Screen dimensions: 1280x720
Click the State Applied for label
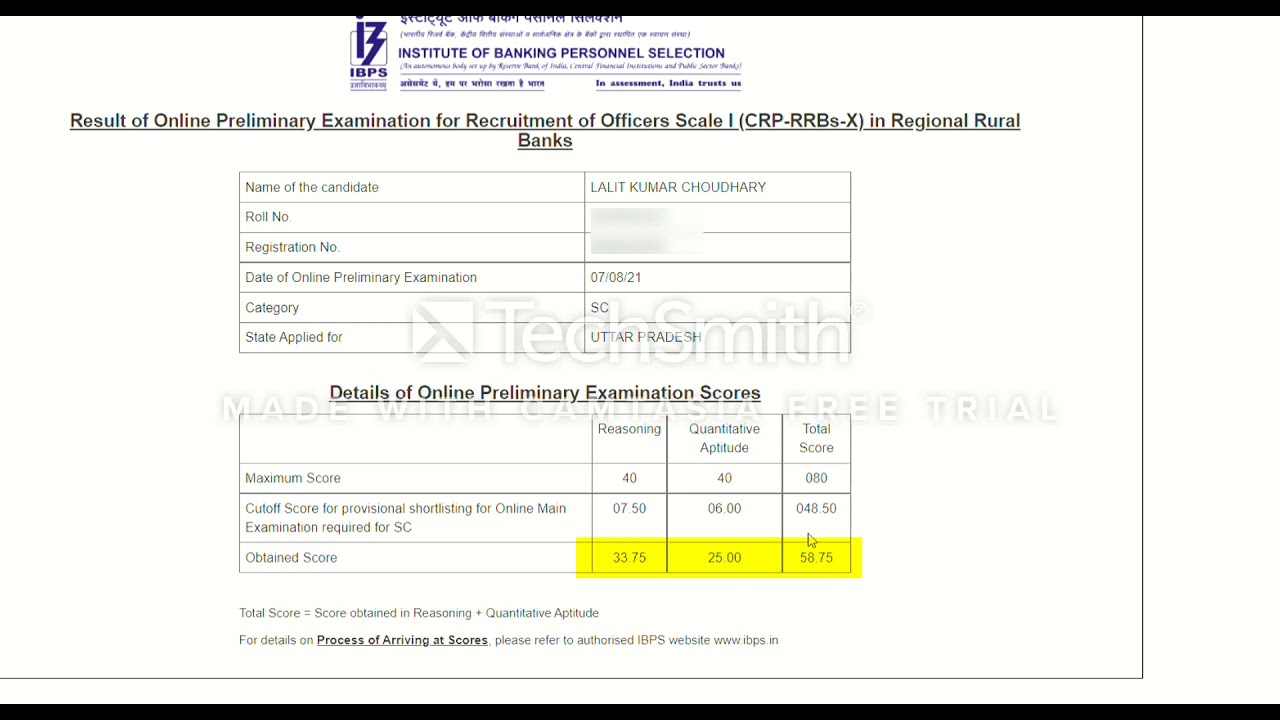click(x=294, y=337)
